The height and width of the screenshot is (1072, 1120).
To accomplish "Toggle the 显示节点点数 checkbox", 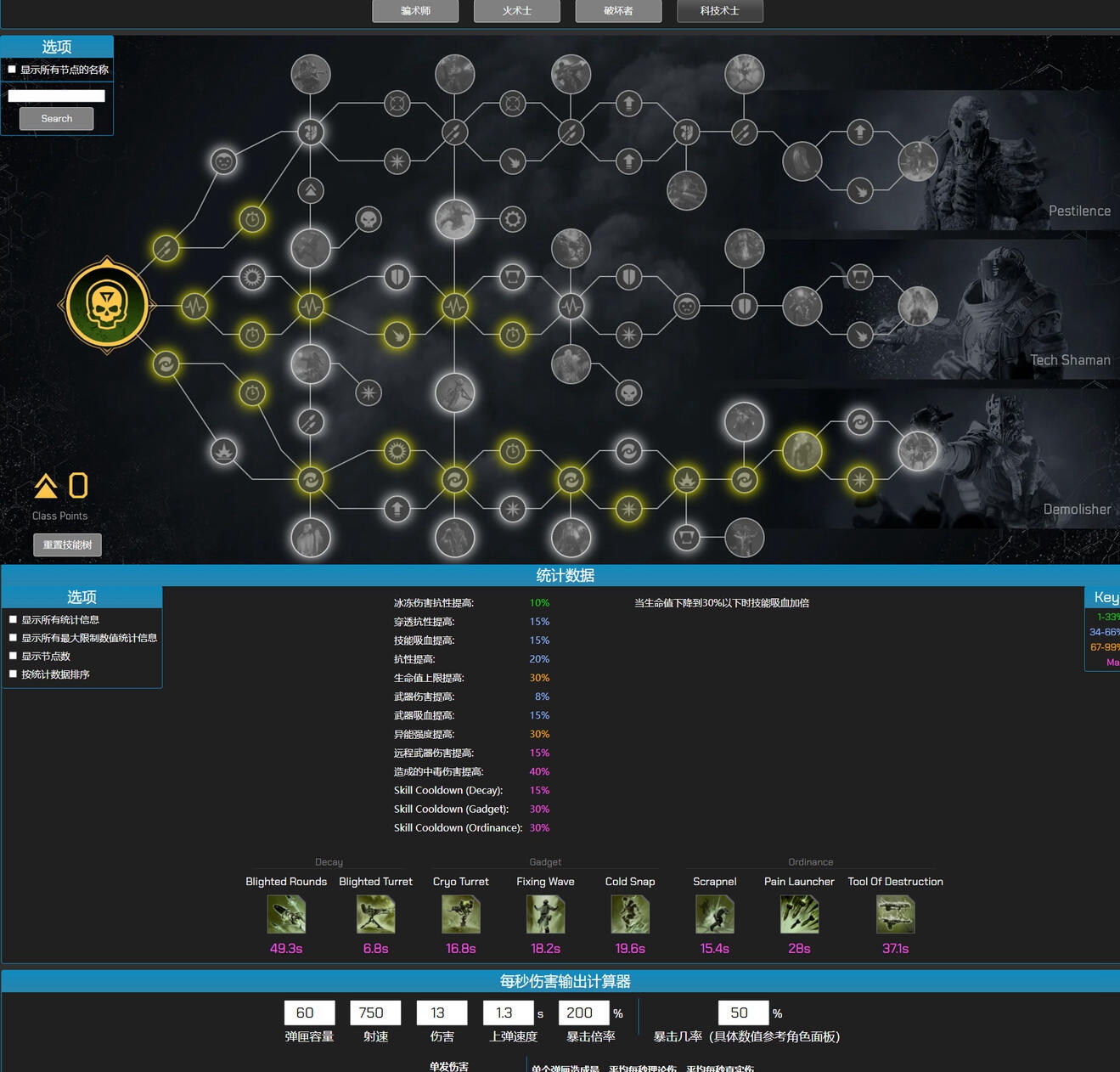I will point(13,656).
